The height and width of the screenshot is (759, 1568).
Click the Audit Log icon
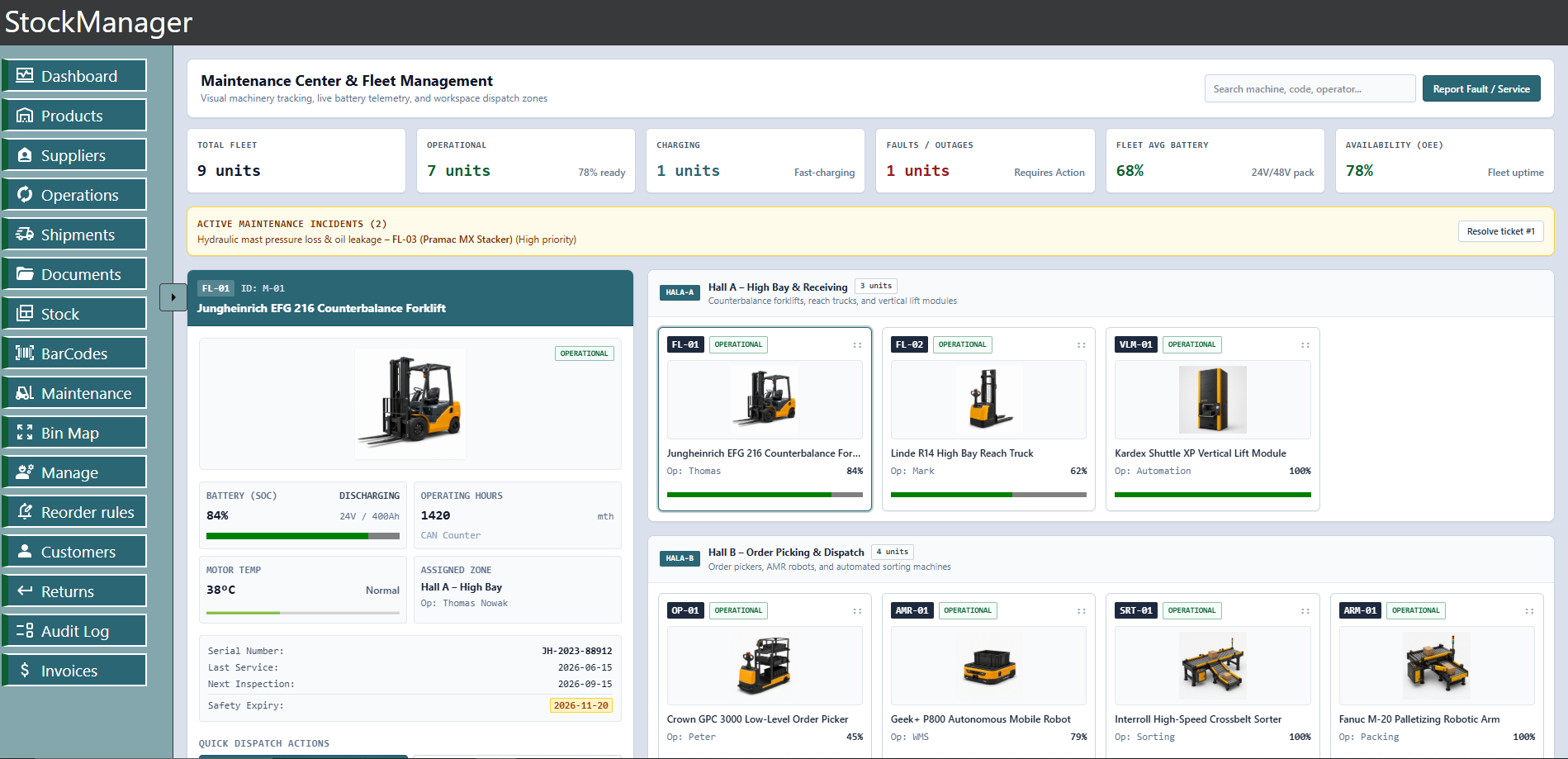coord(25,630)
